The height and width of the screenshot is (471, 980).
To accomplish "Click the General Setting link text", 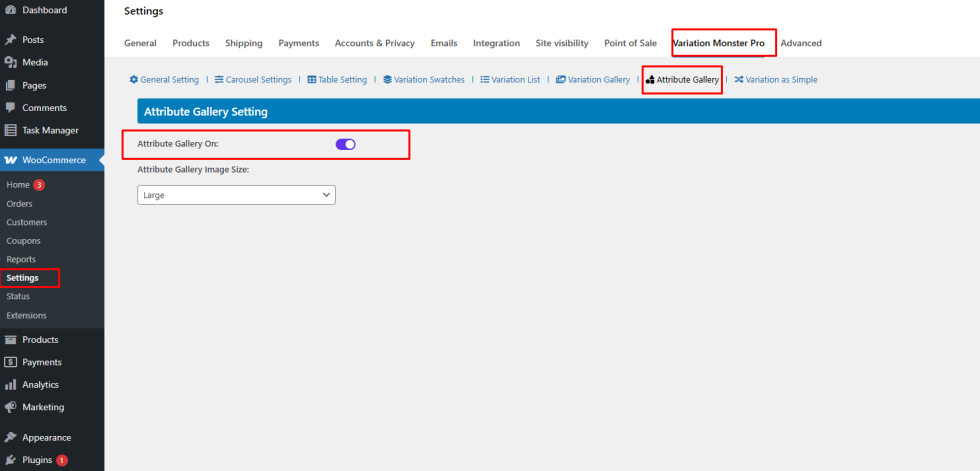I will [x=169, y=80].
